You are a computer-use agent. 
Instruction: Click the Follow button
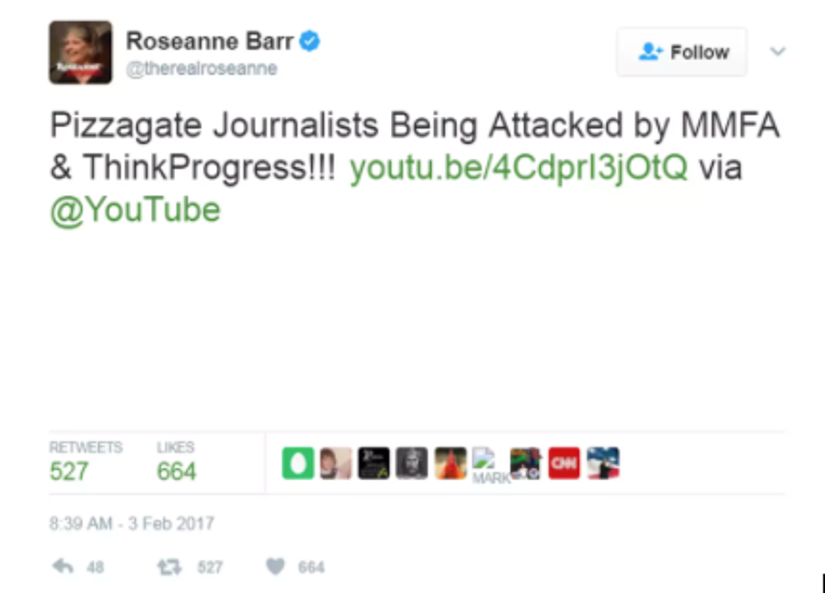coord(682,52)
